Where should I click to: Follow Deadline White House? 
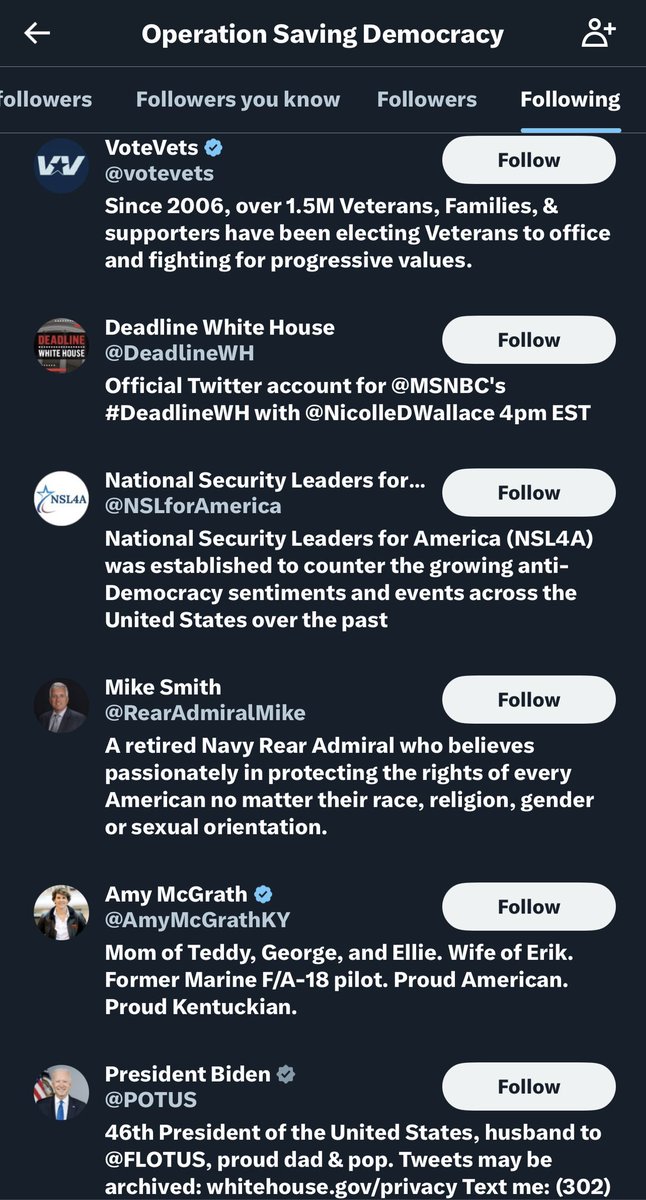528,340
